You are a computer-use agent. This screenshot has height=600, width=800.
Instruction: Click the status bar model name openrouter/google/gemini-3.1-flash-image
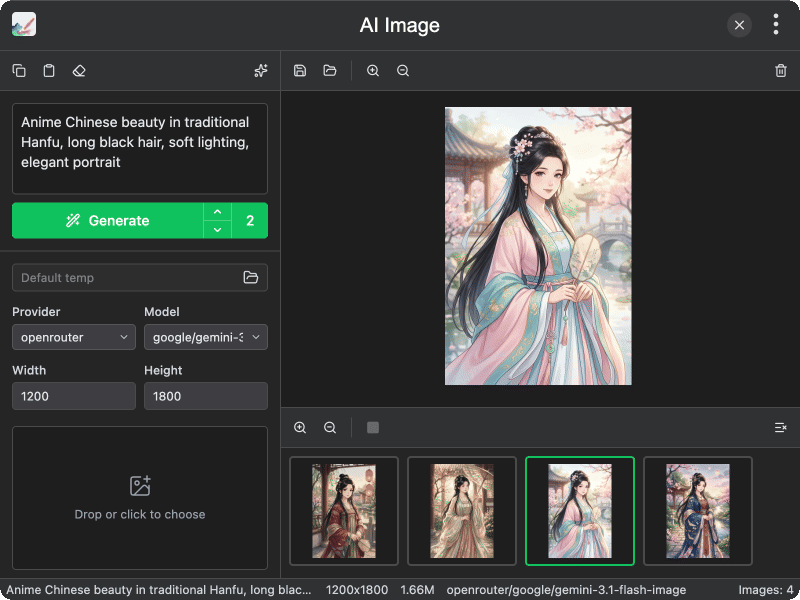tap(566, 590)
